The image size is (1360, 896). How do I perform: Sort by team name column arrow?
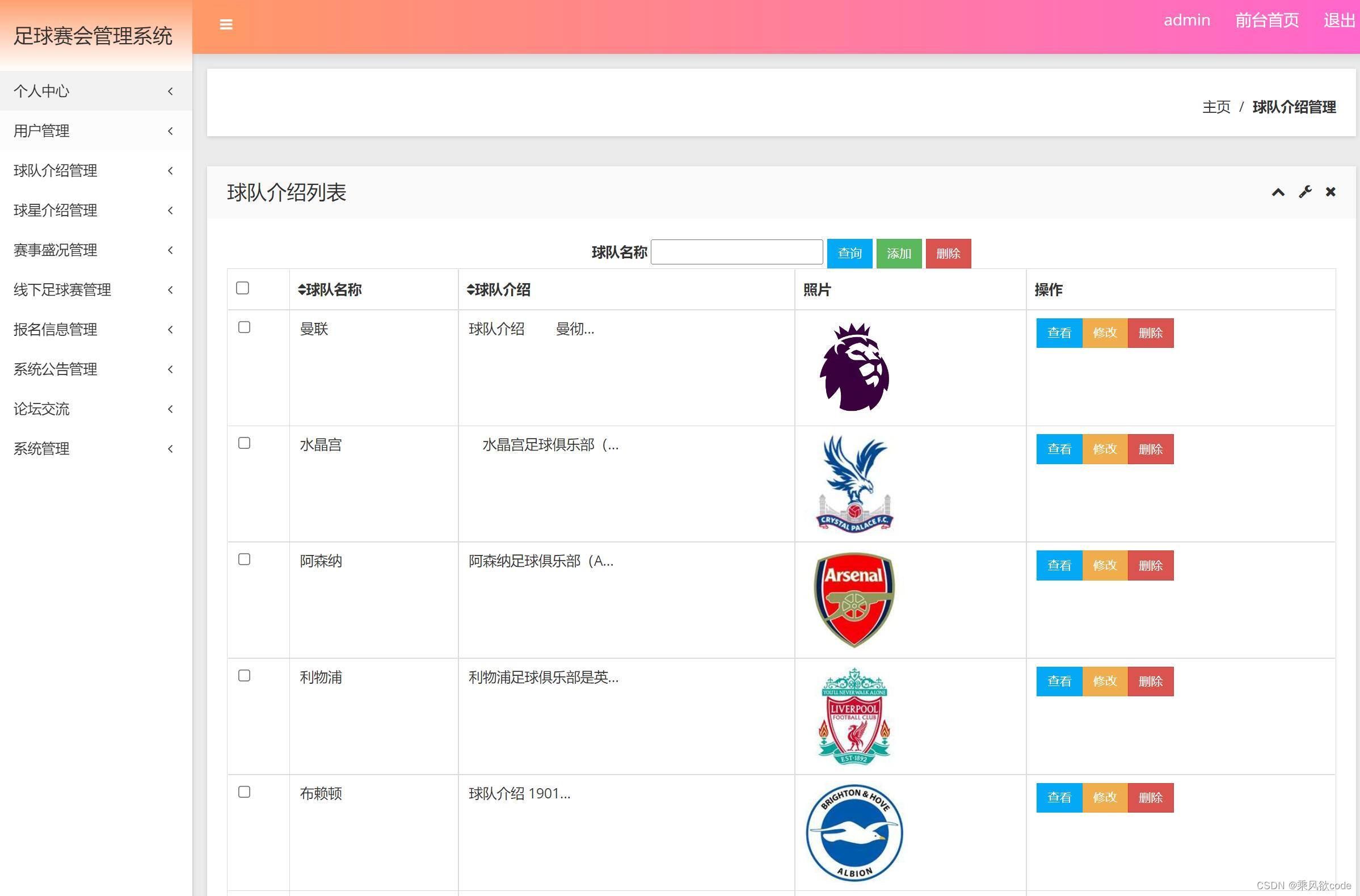302,290
